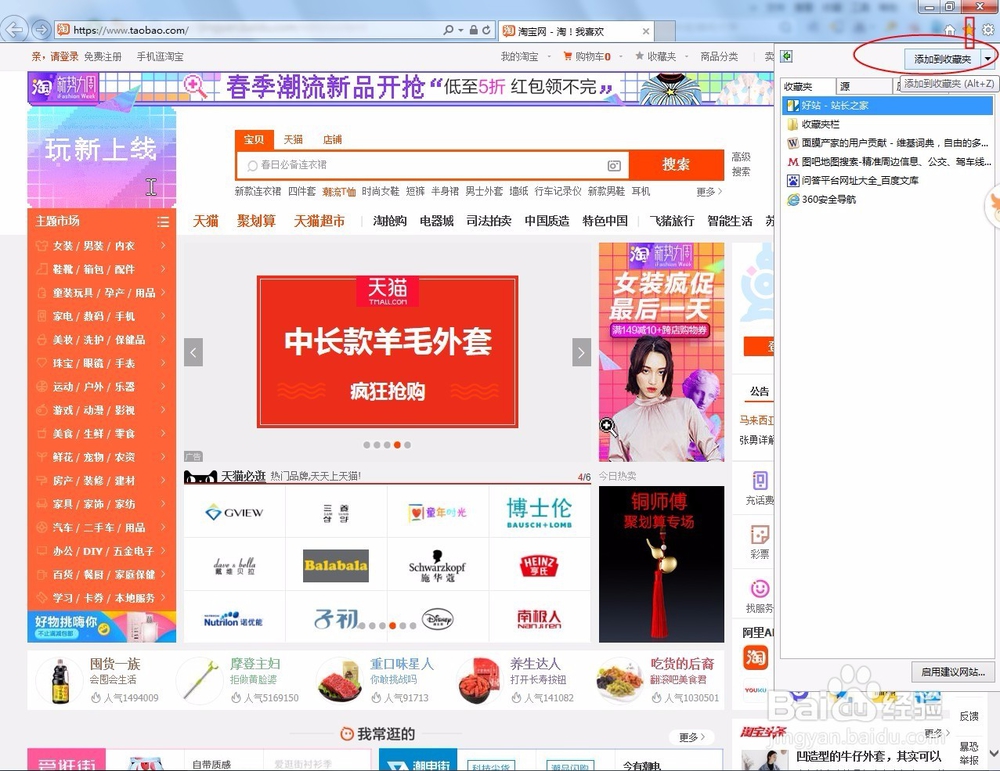1000x771 pixels.
Task: Pin the favorites panel with green arrow icon
Action: (787, 57)
